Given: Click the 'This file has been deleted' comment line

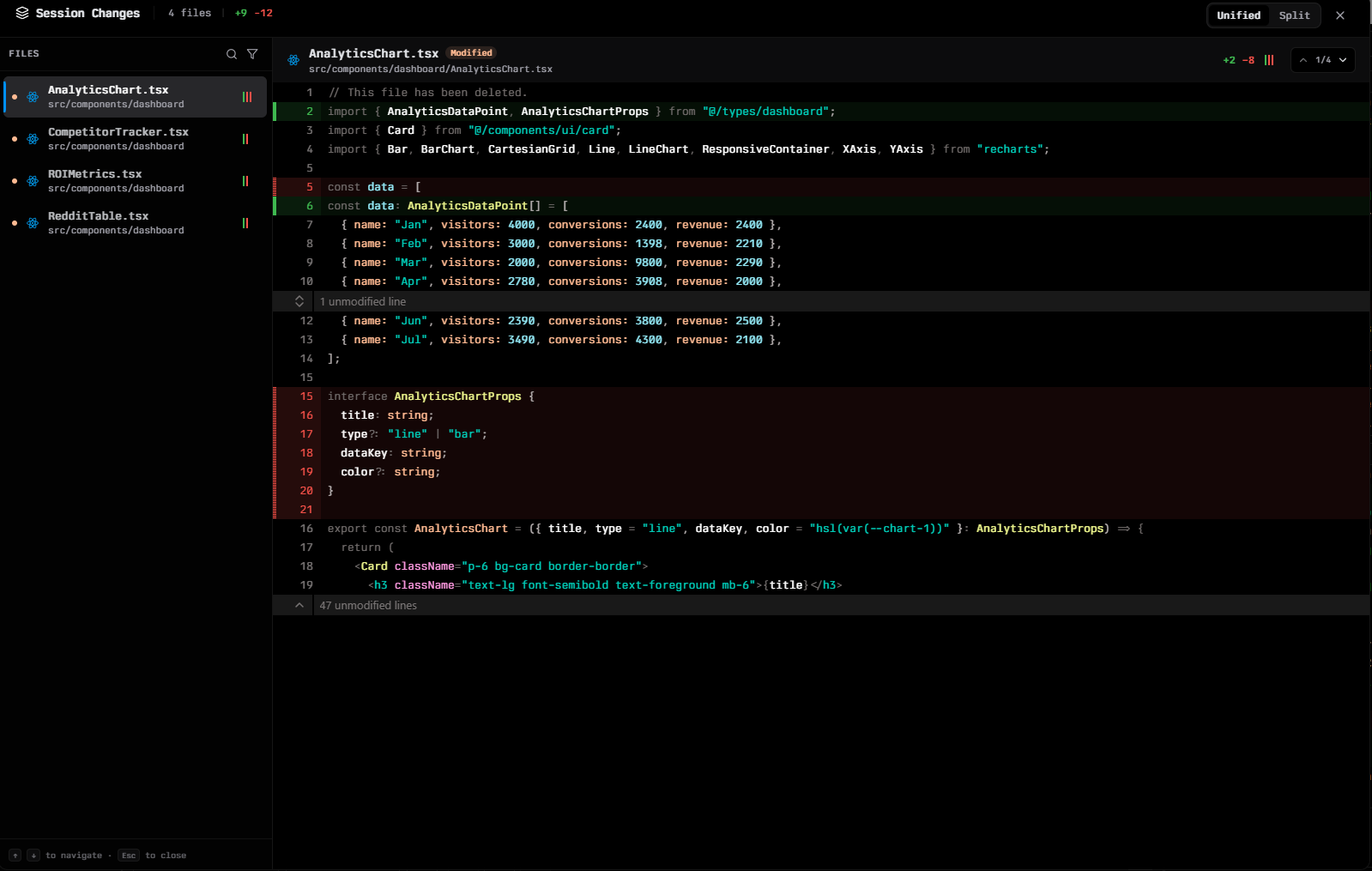Looking at the screenshot, I should [821, 93].
